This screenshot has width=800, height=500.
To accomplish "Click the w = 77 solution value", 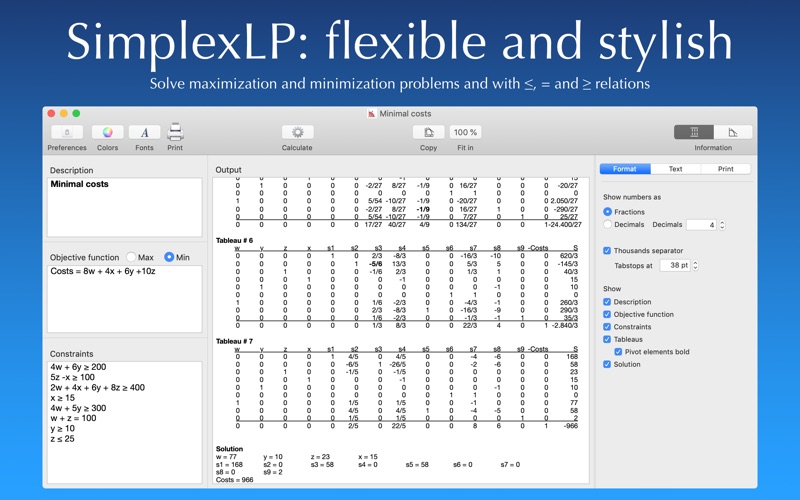I will 227,457.
